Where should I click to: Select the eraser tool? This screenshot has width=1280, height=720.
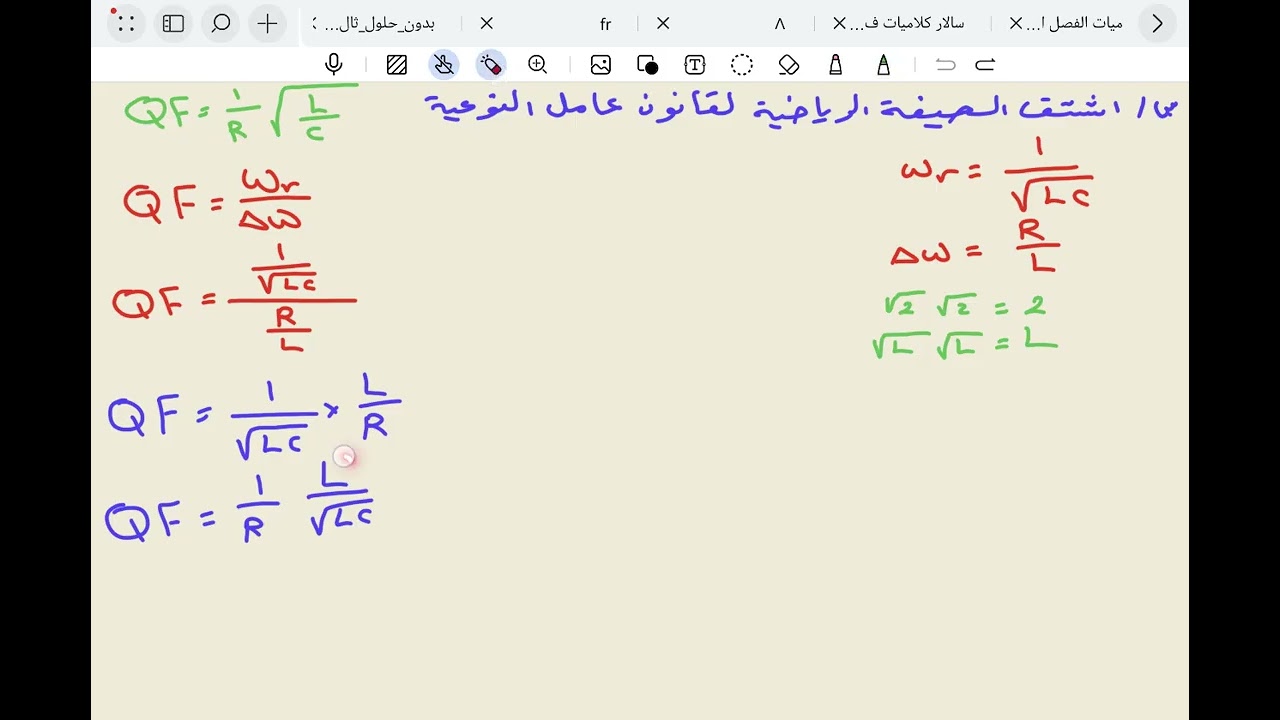click(x=789, y=65)
